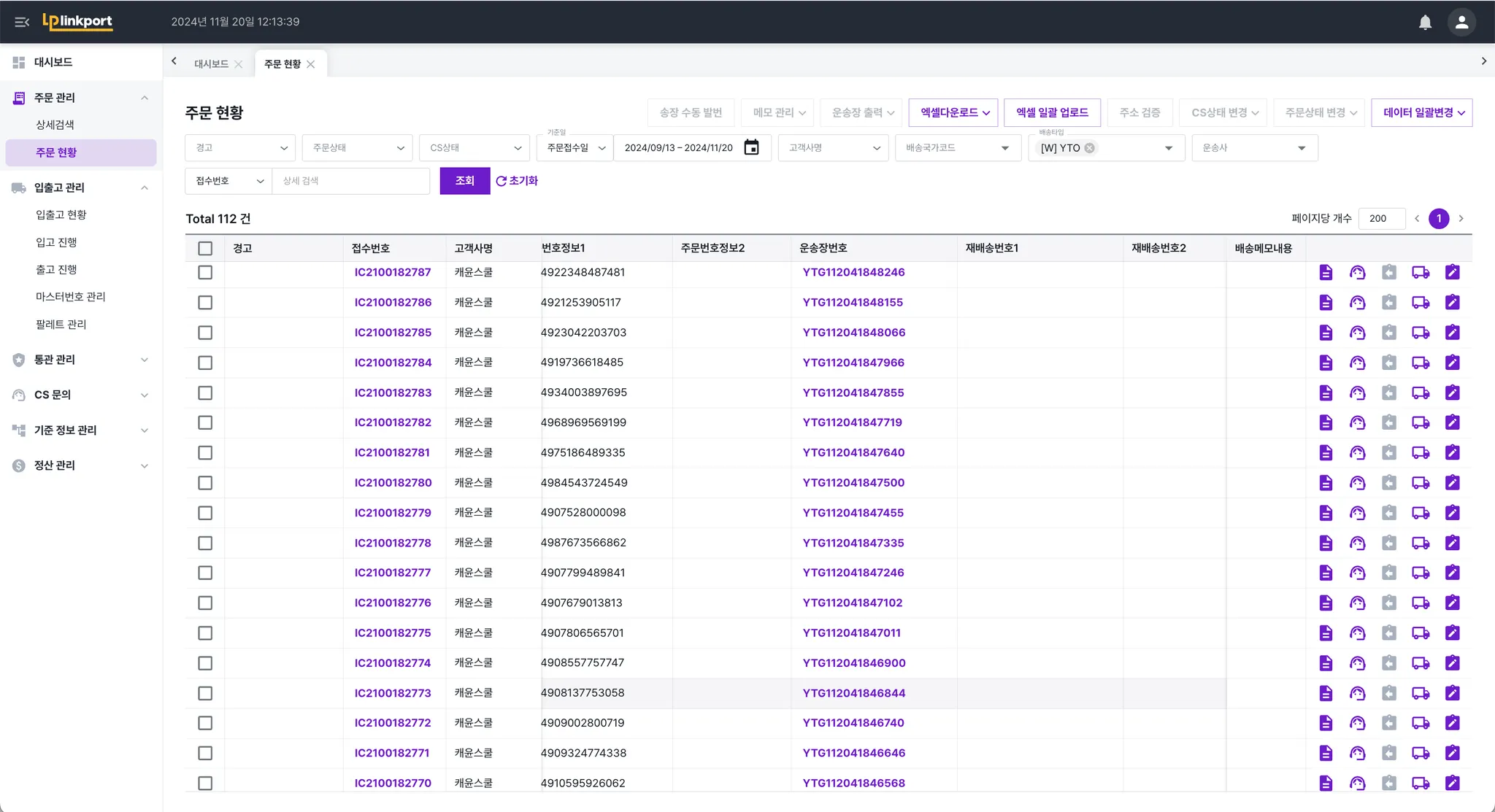
Task: Expand the 엑셀다운로드 dropdown button
Action: (953, 112)
